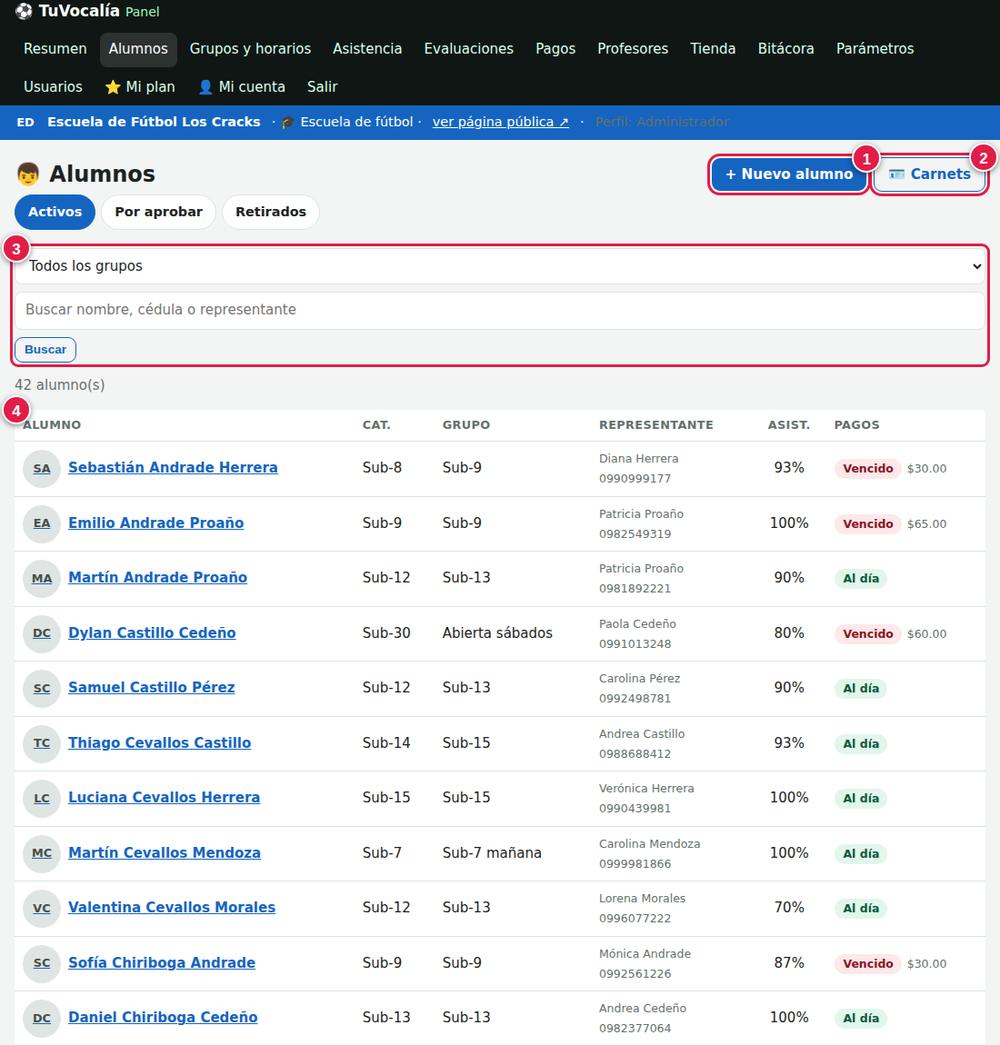Select Daniel Chiriboga Cedeño's DC avatar
The image size is (1000, 1045).
[x=41, y=1018]
